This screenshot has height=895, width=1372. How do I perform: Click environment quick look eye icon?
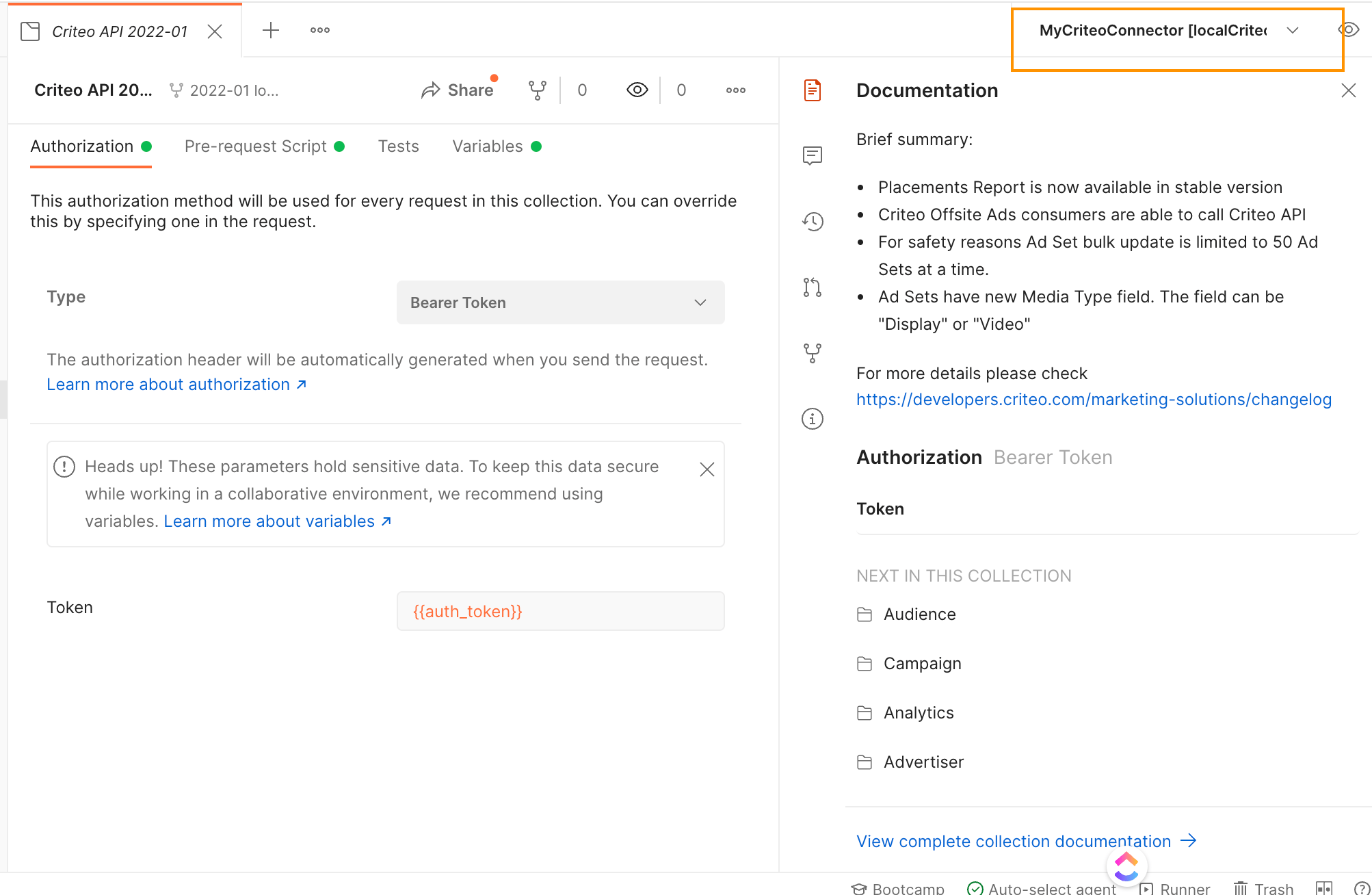pos(1349,30)
